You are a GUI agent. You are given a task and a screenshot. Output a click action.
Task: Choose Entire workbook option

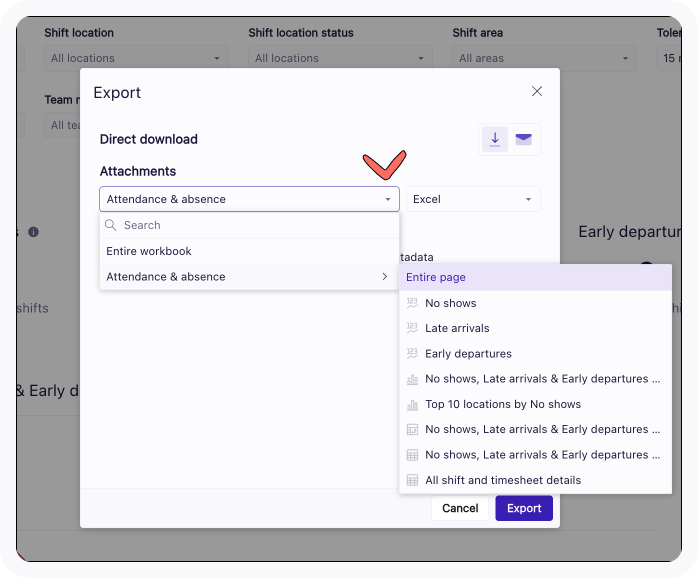(x=249, y=251)
